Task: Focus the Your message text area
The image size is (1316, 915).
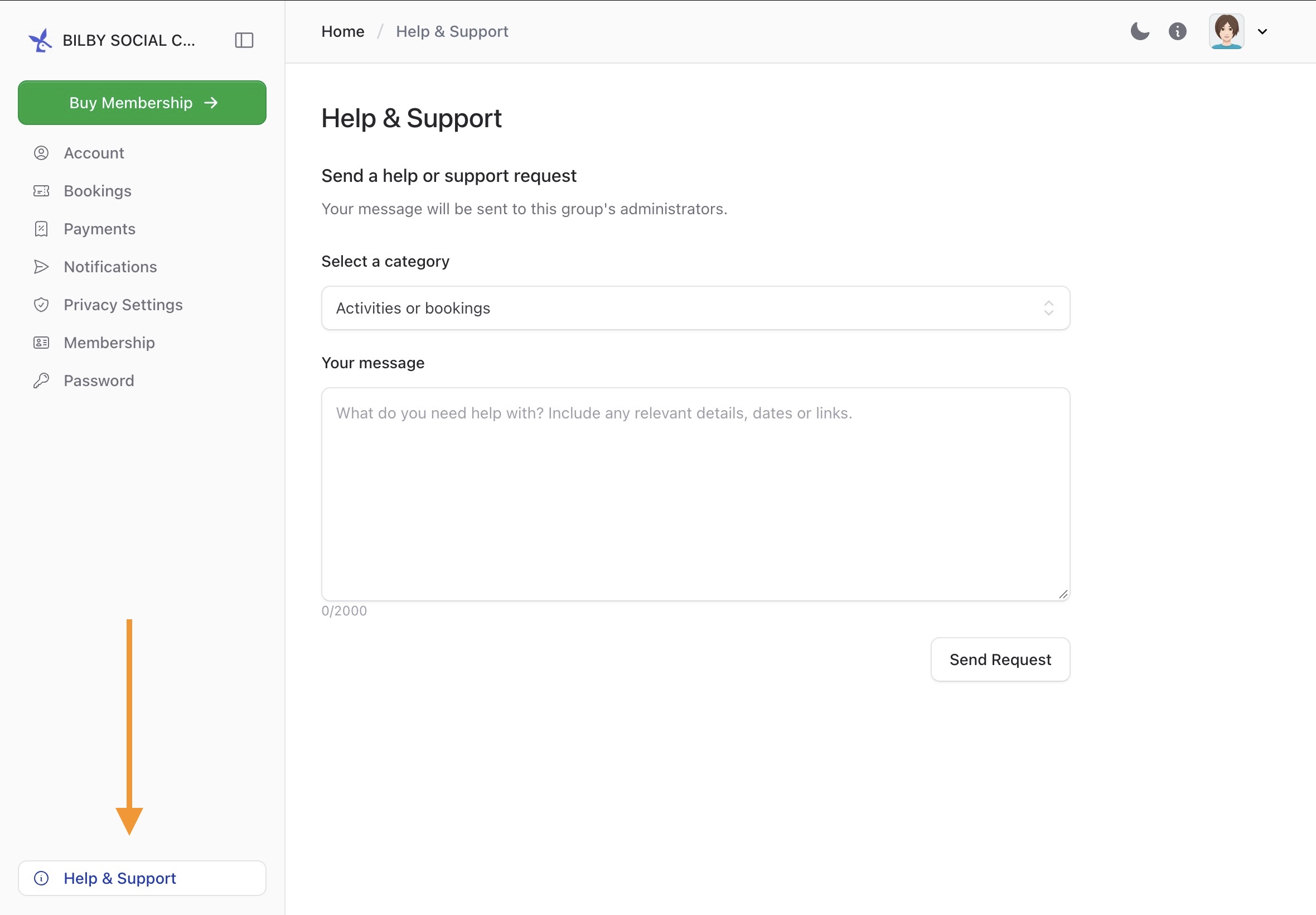Action: point(695,494)
